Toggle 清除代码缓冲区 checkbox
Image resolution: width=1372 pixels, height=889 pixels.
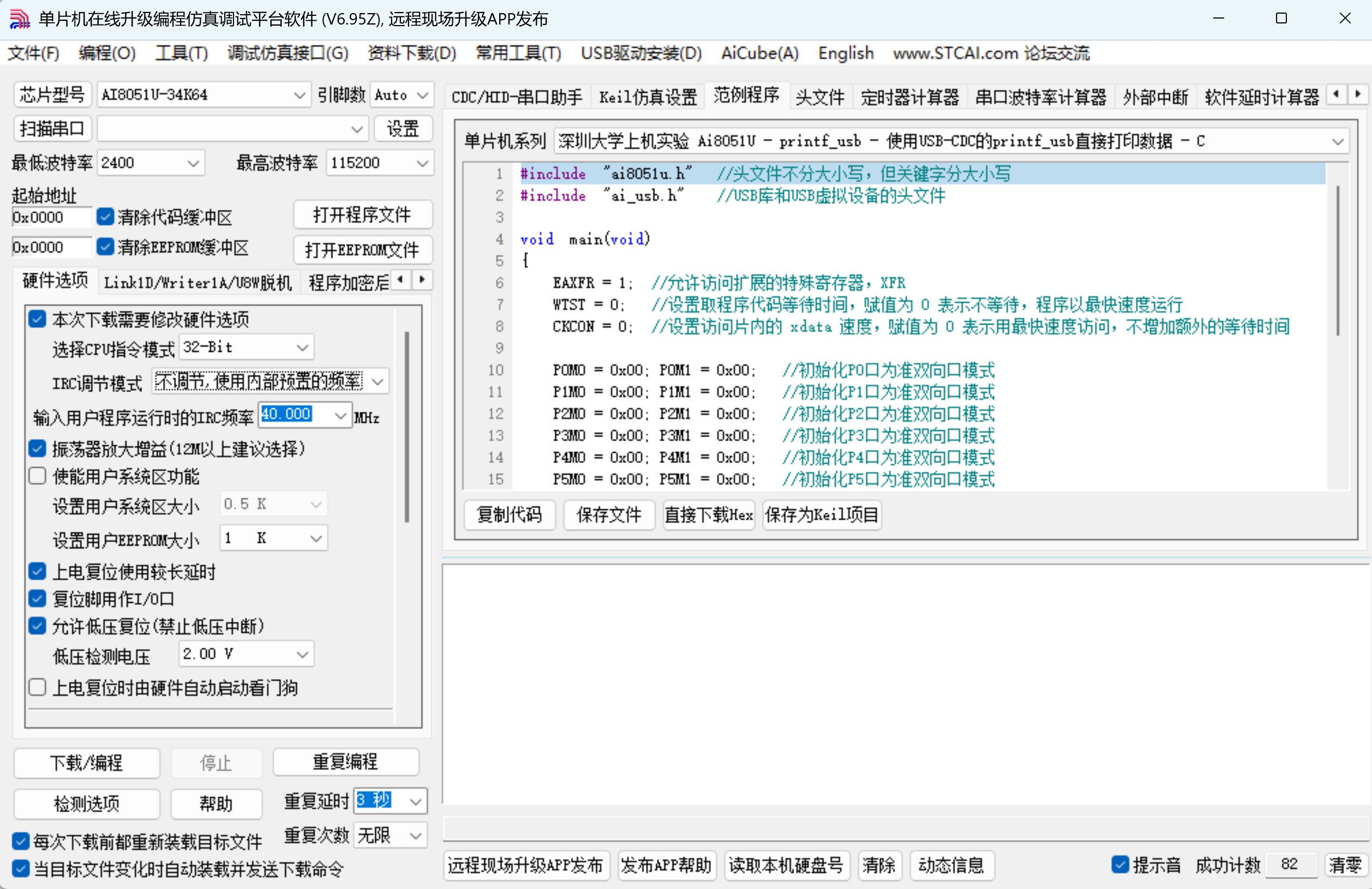(x=105, y=217)
